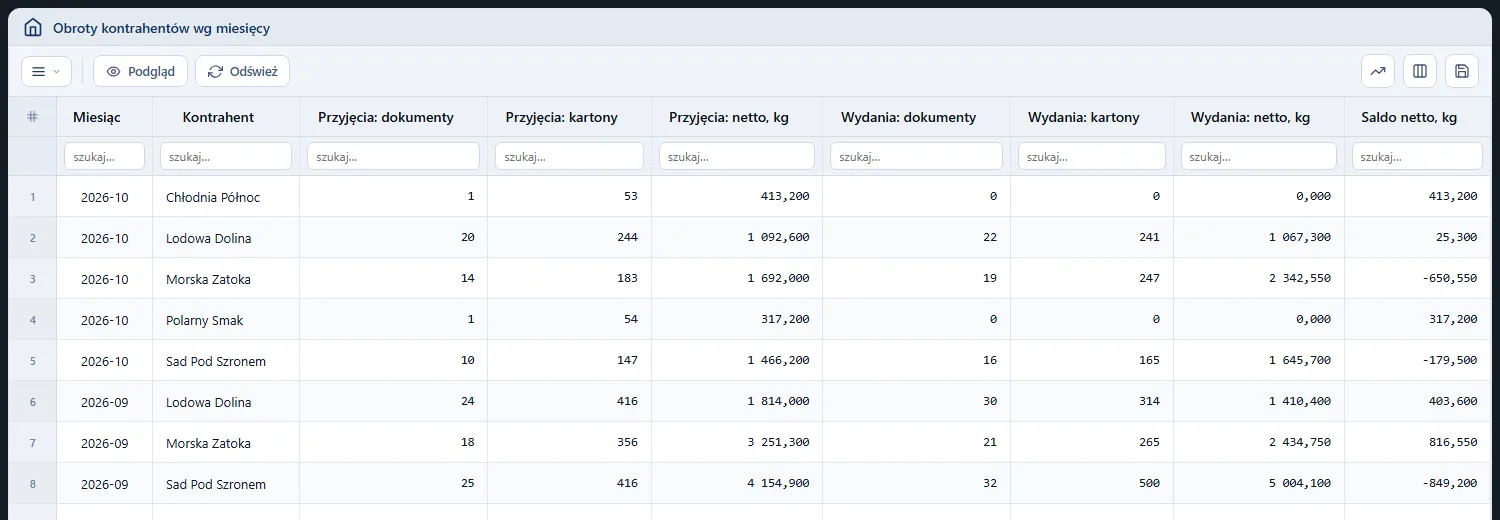Sort by the Miesiąc column header
This screenshot has width=1500, height=520.
[x=97, y=117]
